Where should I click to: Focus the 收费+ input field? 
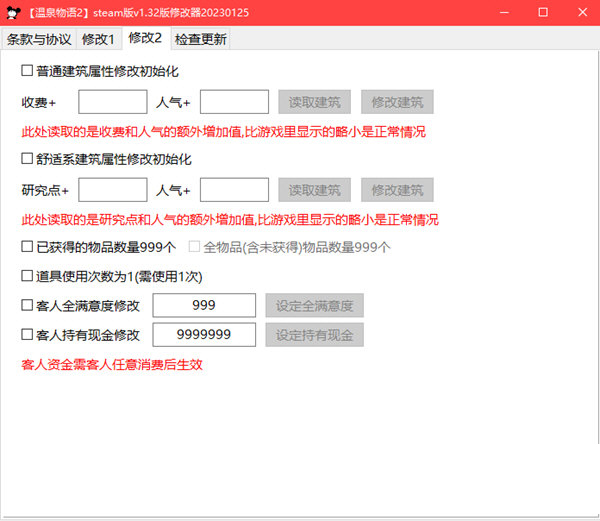[113, 102]
